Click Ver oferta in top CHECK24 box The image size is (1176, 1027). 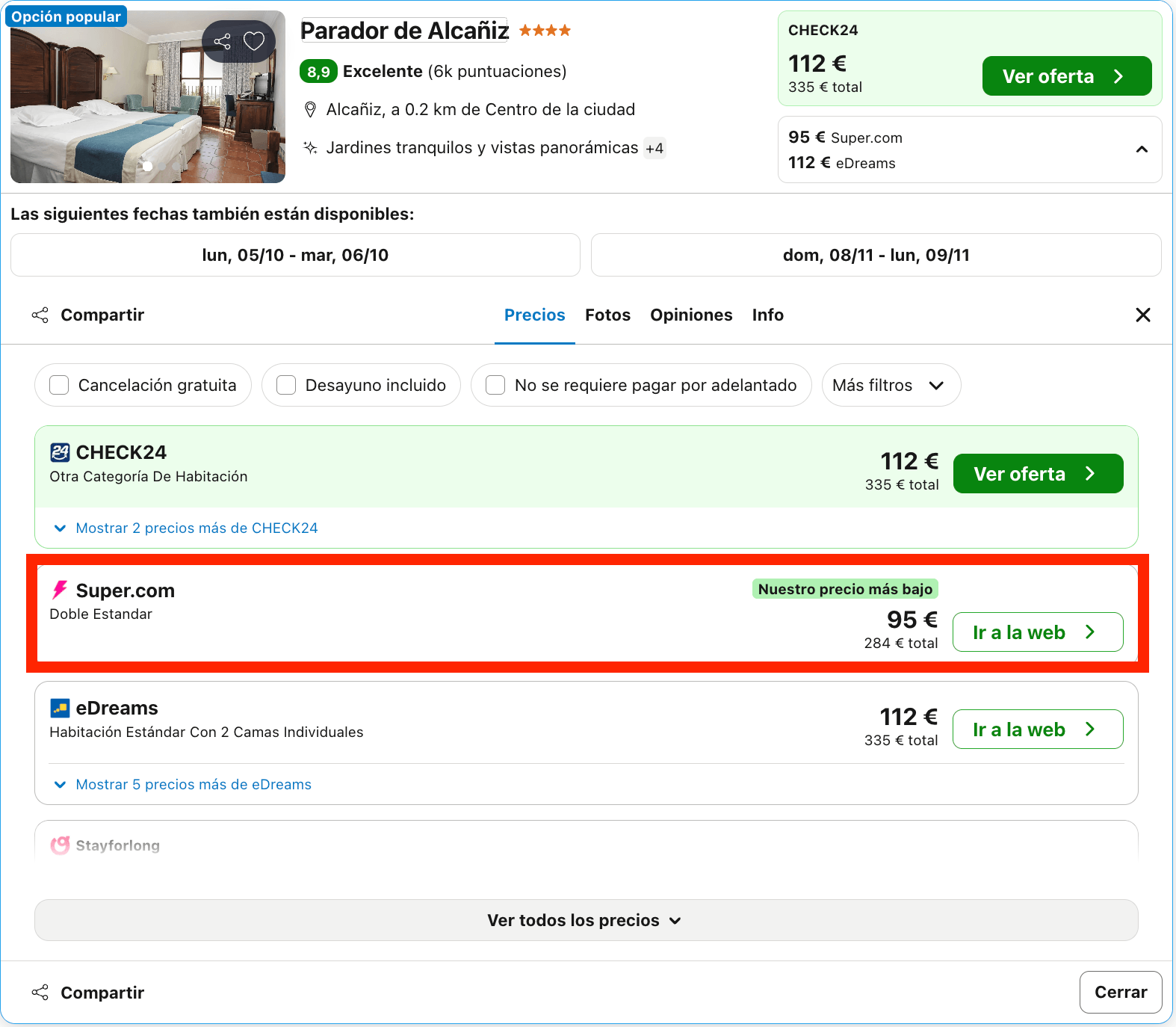pos(1067,76)
